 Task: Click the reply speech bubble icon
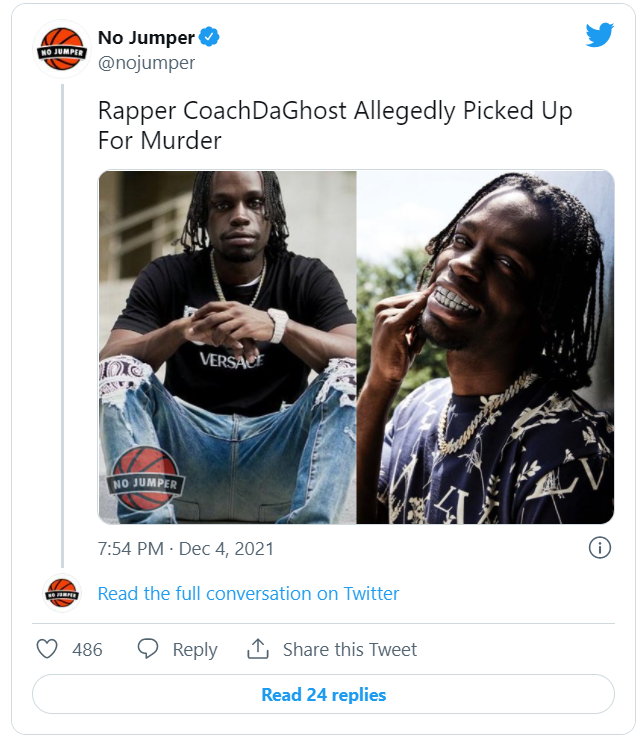[x=148, y=649]
